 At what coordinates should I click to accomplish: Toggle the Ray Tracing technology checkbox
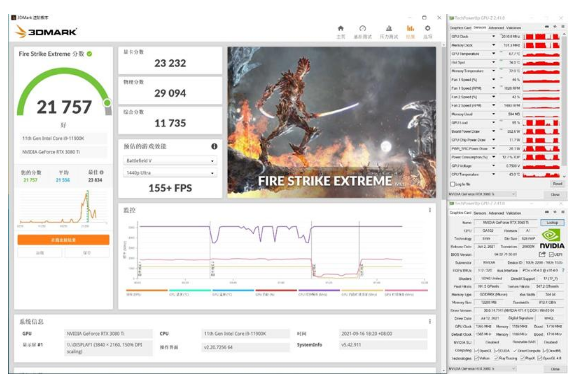tap(496, 357)
